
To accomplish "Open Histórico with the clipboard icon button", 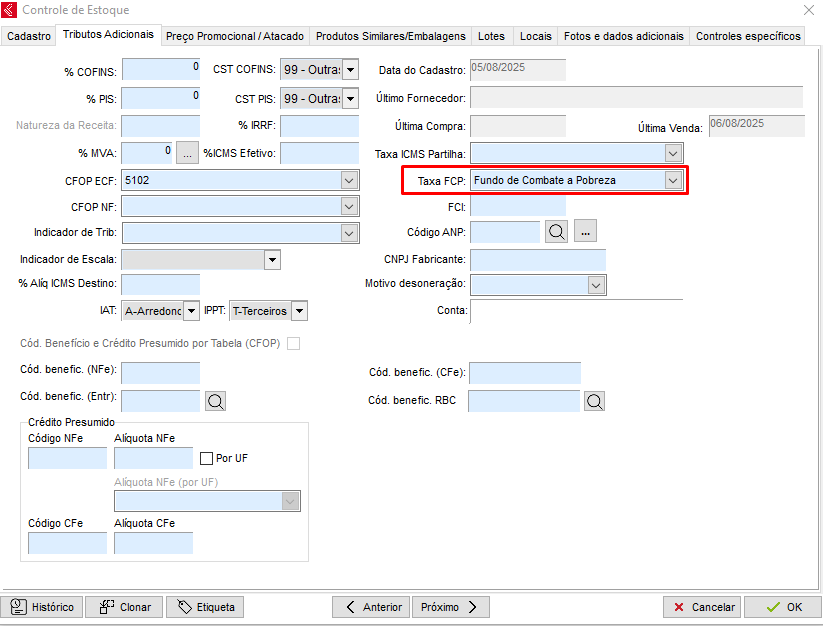I will coord(43,607).
